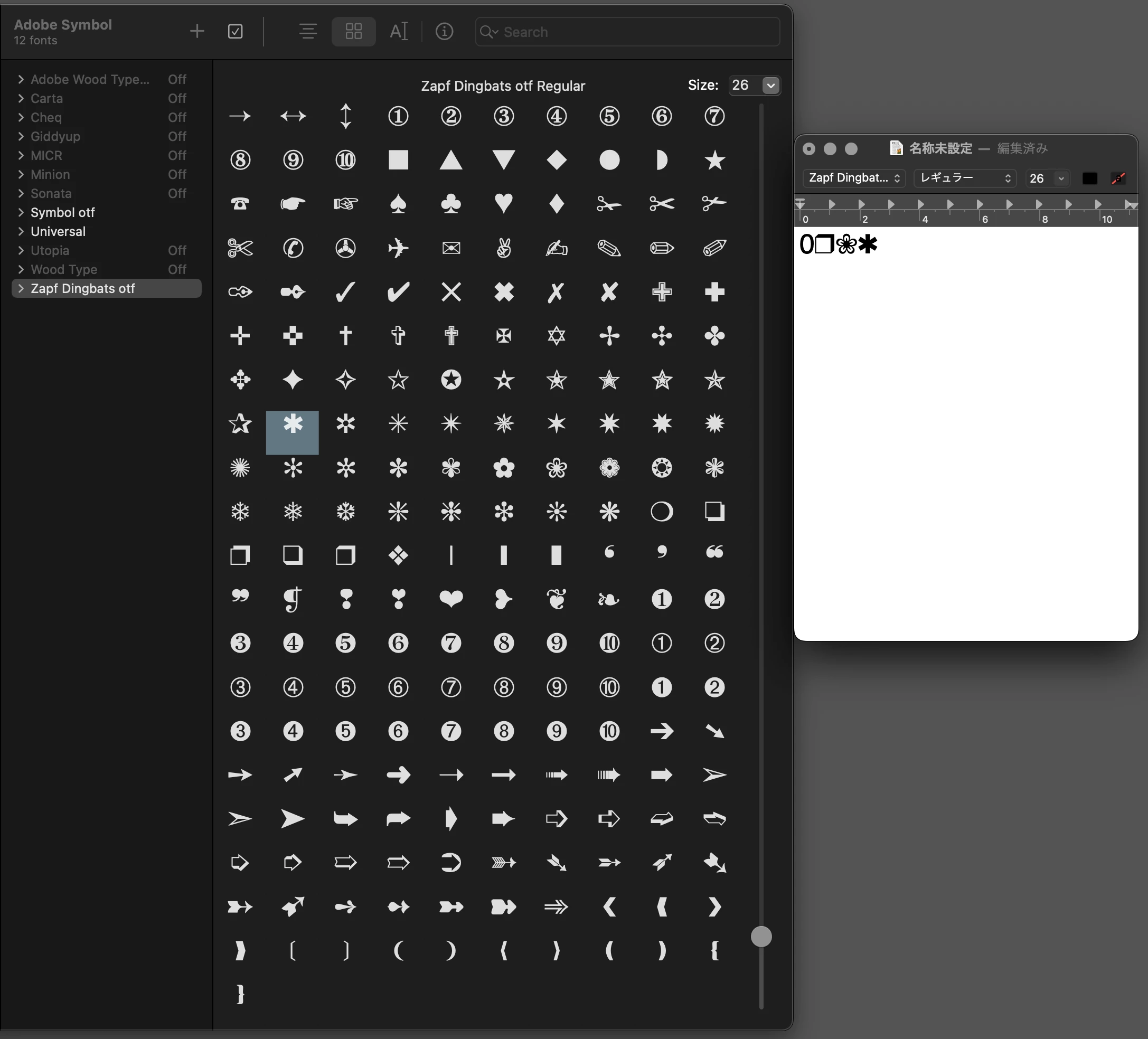
Task: Expand the Symbol otf font family
Action: click(21, 212)
